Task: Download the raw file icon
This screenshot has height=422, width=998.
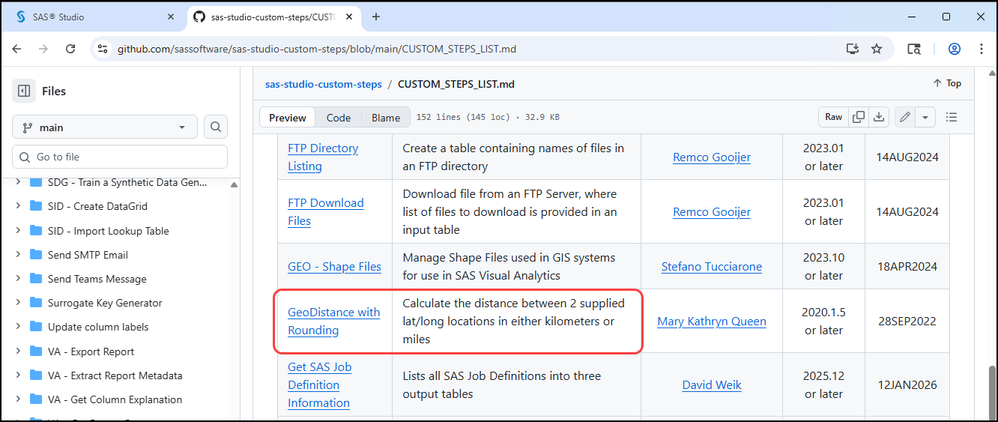Action: (x=879, y=117)
